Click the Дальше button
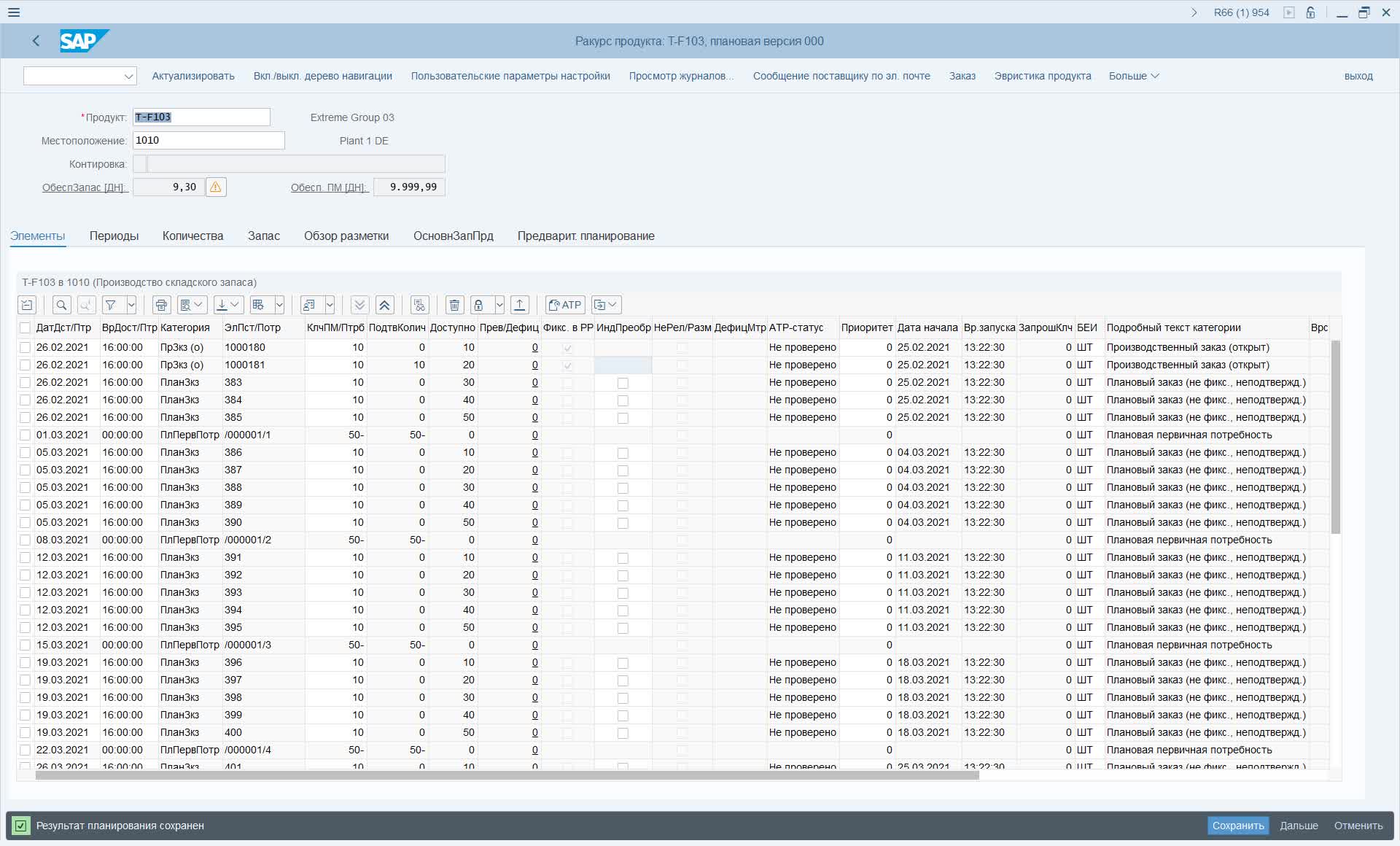This screenshot has height=846, width=1400. [x=1299, y=826]
